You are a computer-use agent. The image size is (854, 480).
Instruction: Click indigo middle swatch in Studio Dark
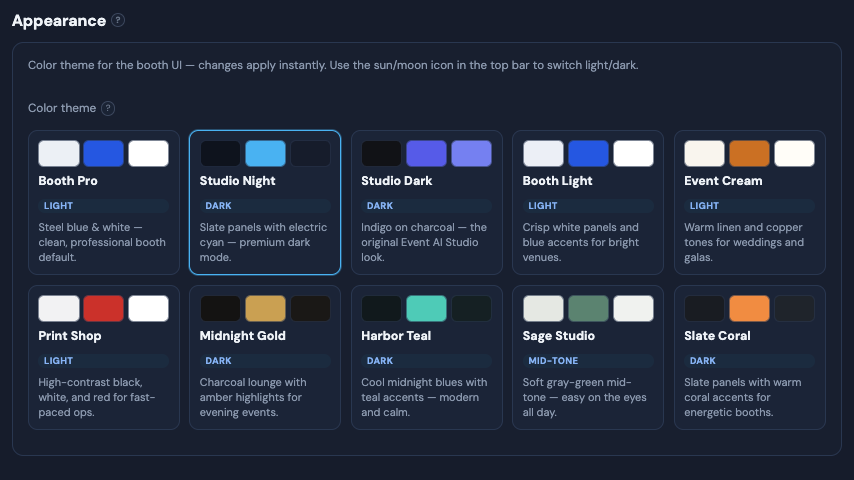pos(426,153)
